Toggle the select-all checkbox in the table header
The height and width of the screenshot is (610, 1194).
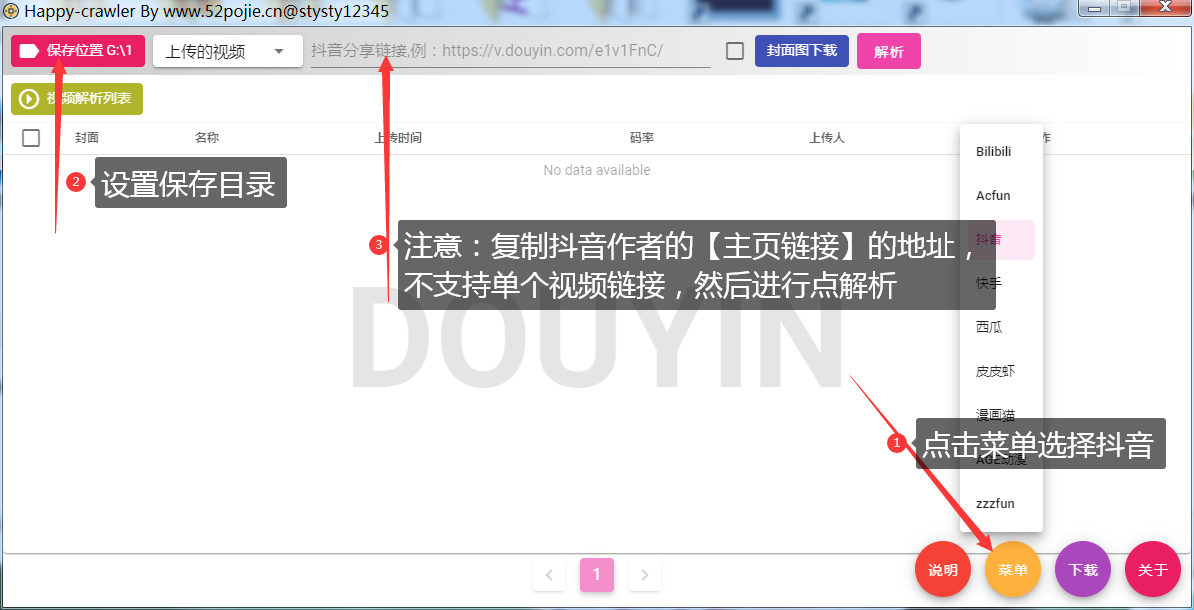click(x=31, y=138)
